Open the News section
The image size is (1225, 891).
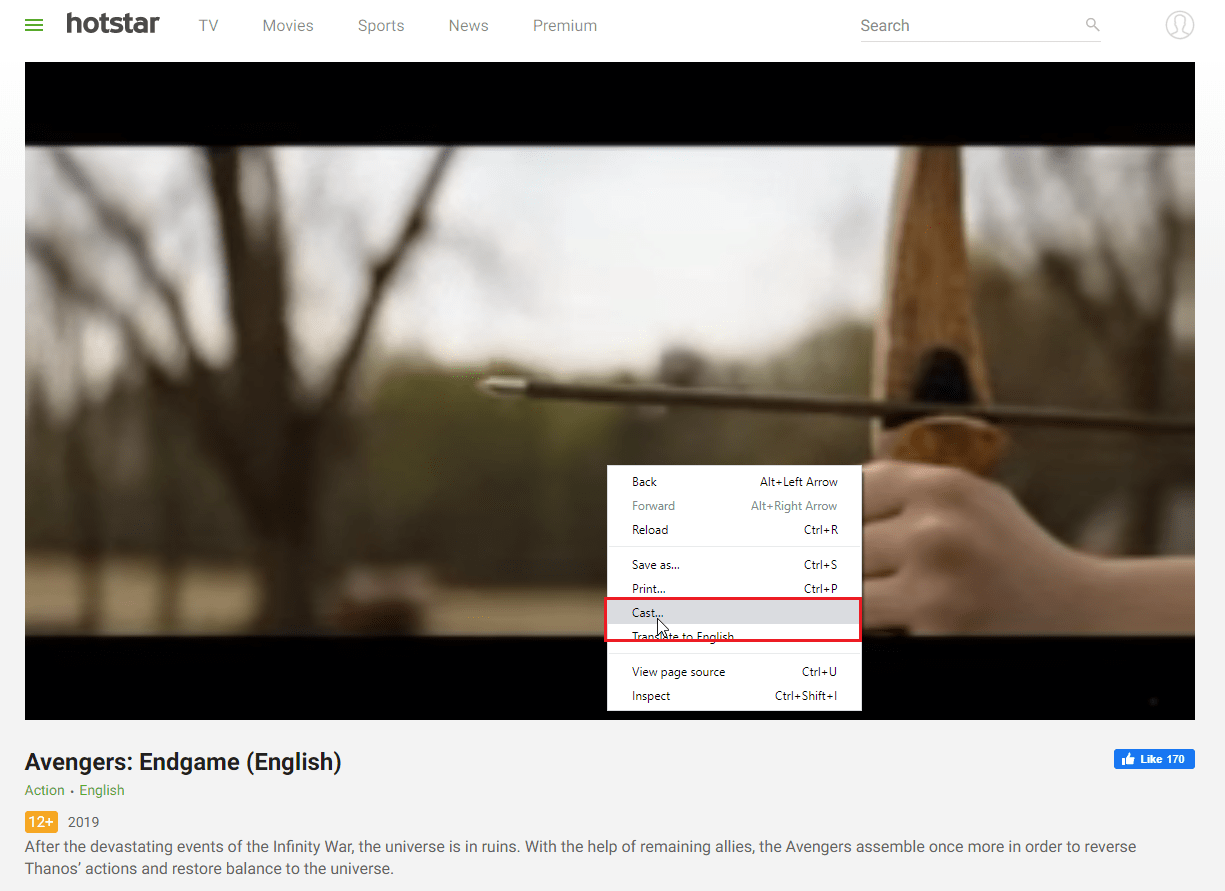click(x=468, y=26)
